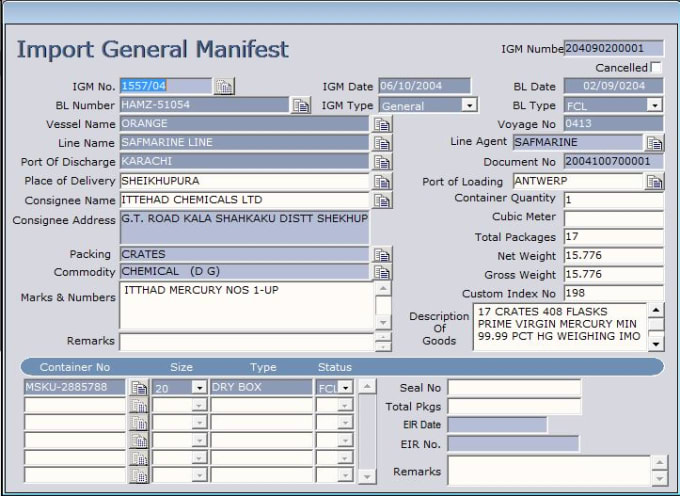Click Consignee Name ITTEHAD CHEMICALS LTD field
The width and height of the screenshot is (680, 496).
tap(244, 200)
